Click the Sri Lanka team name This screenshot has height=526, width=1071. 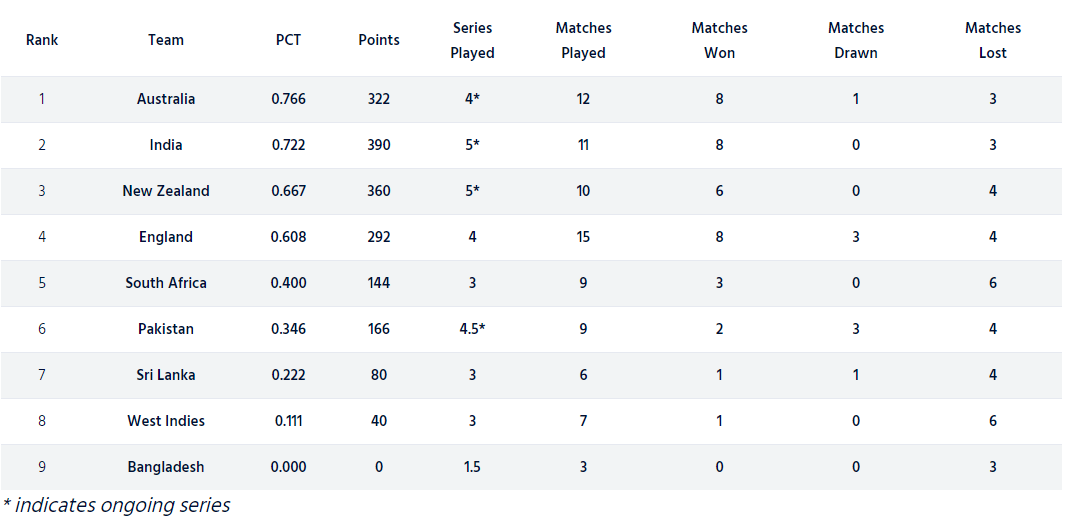[166, 375]
